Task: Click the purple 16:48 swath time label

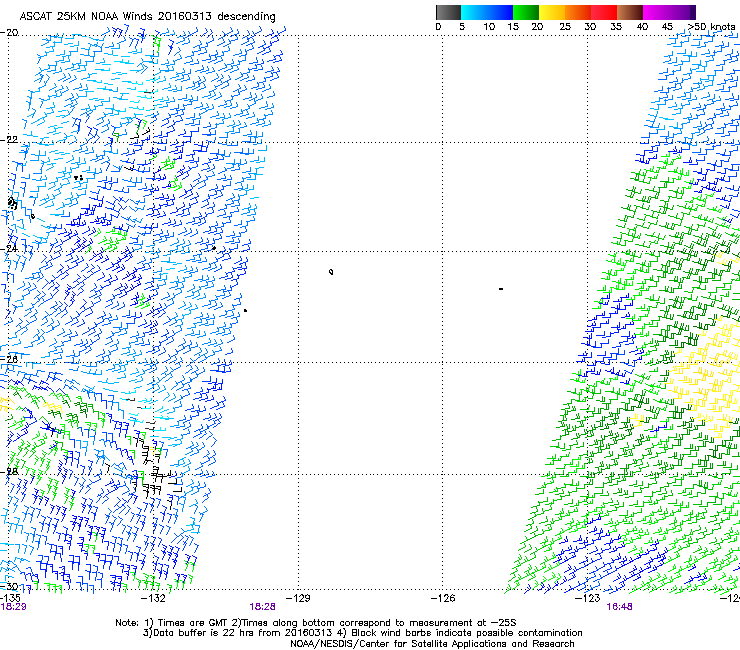Action: coord(619,607)
